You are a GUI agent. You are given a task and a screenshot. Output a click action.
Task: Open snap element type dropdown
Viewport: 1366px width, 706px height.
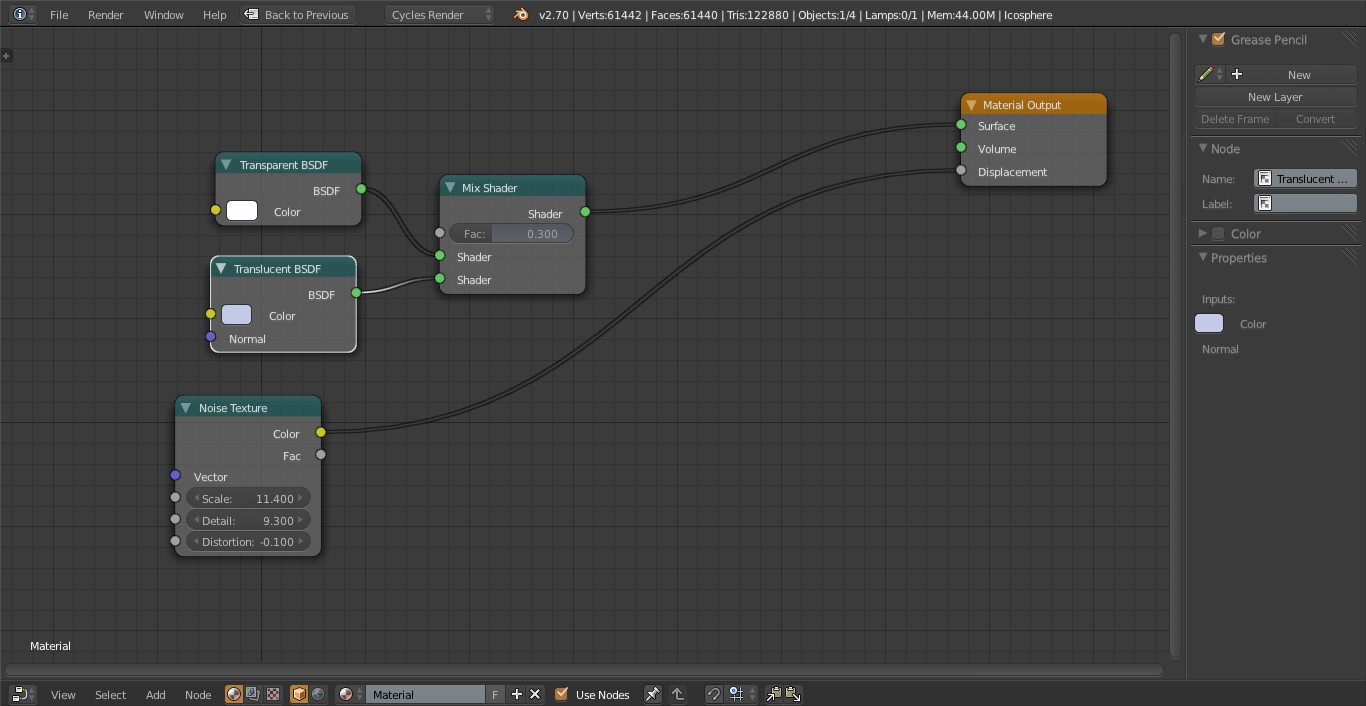[740, 694]
